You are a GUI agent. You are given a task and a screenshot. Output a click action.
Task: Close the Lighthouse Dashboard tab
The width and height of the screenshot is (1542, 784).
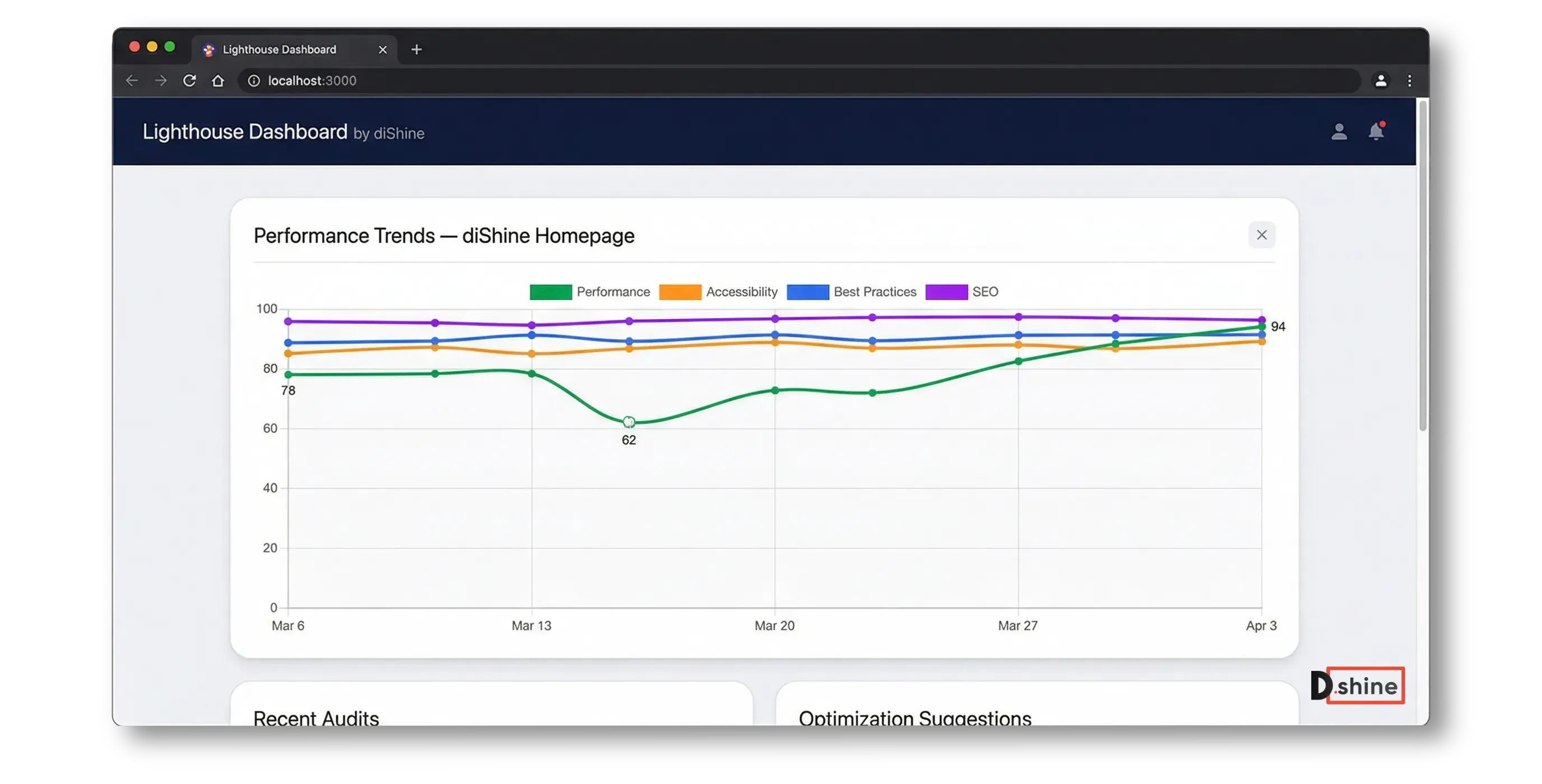(383, 50)
